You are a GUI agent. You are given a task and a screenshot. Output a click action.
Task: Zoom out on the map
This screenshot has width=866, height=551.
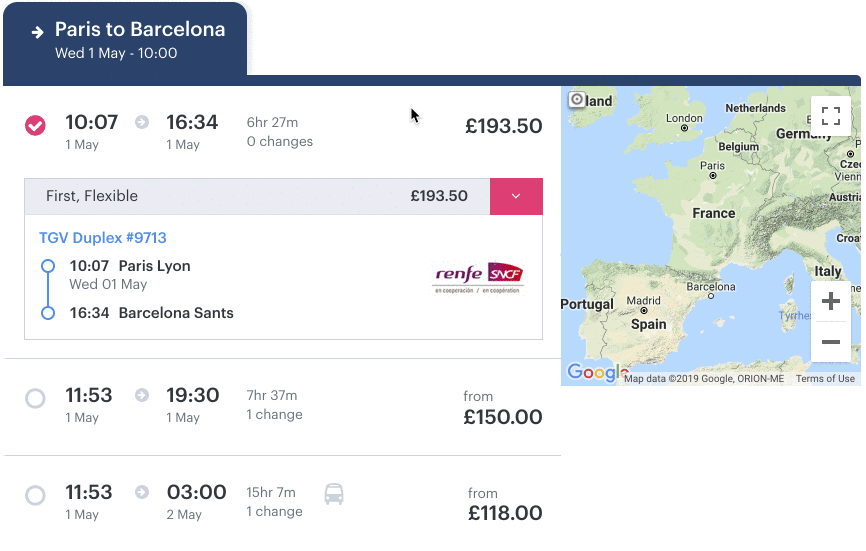point(830,342)
